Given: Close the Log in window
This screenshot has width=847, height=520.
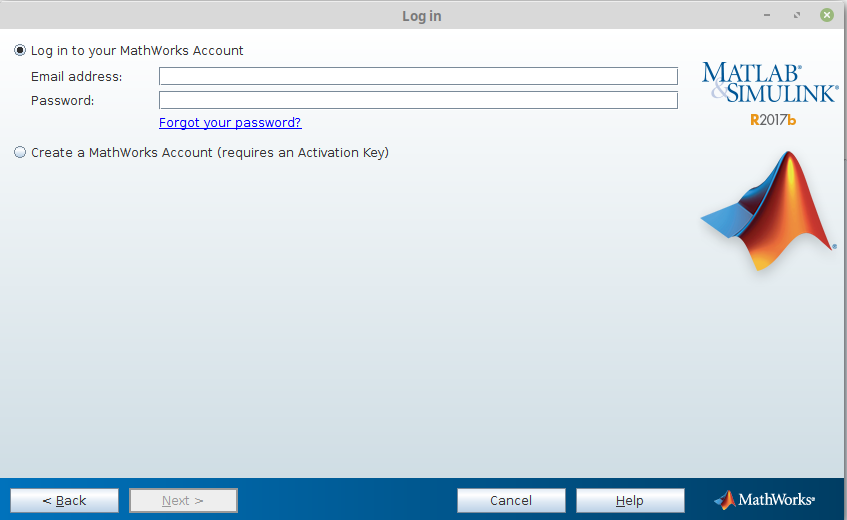Looking at the screenshot, I should 827,16.
